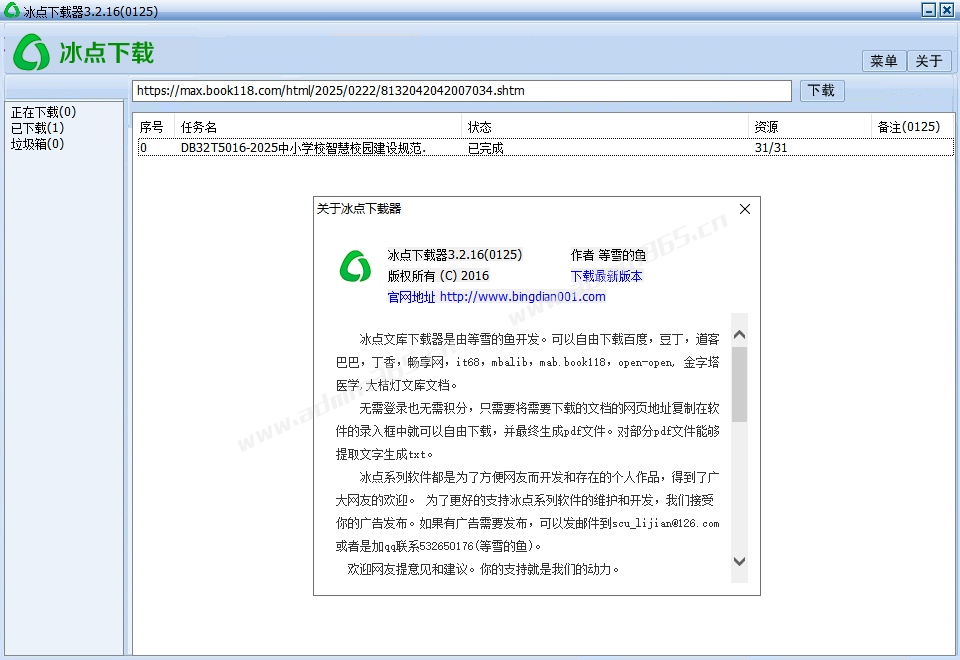Open the 下载最新版本 link
The width and height of the screenshot is (960, 660).
(606, 276)
